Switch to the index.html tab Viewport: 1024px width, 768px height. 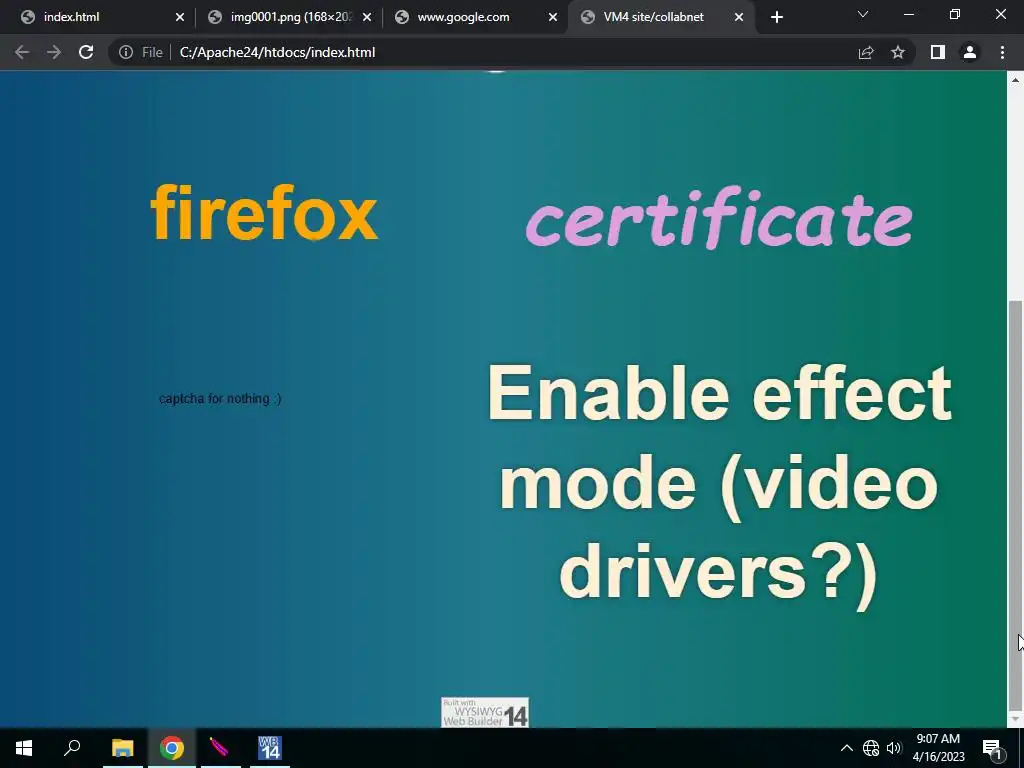point(98,17)
